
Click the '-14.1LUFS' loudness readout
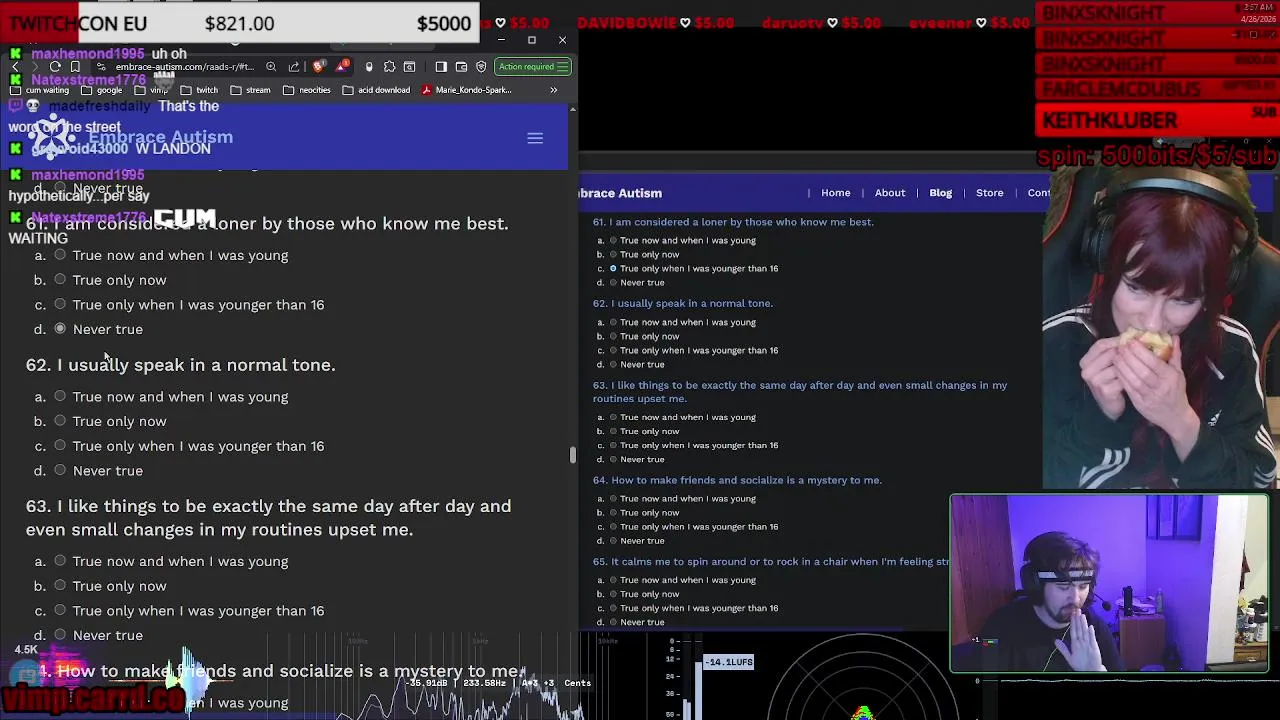(x=728, y=662)
